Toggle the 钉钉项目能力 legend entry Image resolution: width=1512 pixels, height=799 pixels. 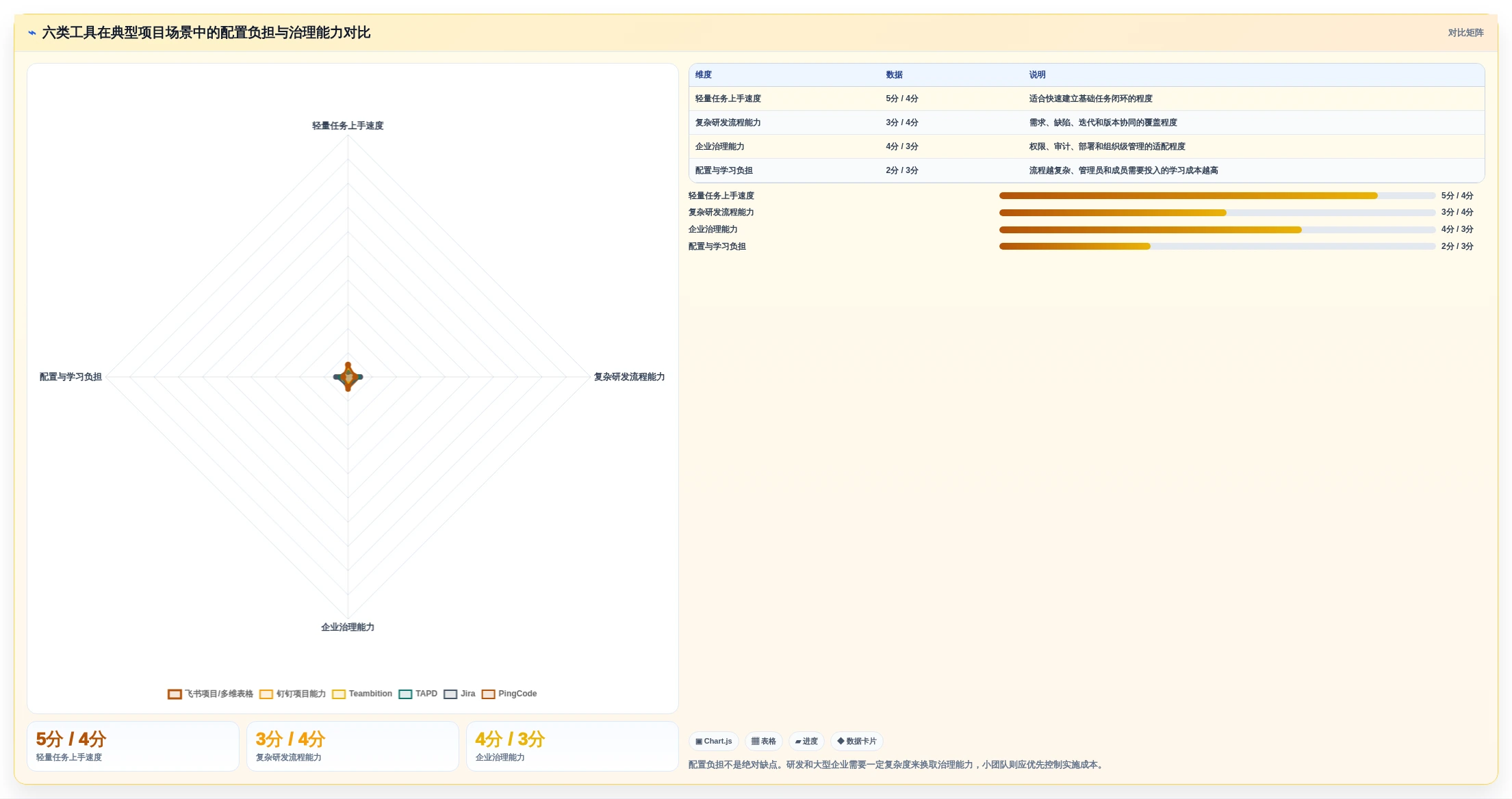click(x=293, y=694)
